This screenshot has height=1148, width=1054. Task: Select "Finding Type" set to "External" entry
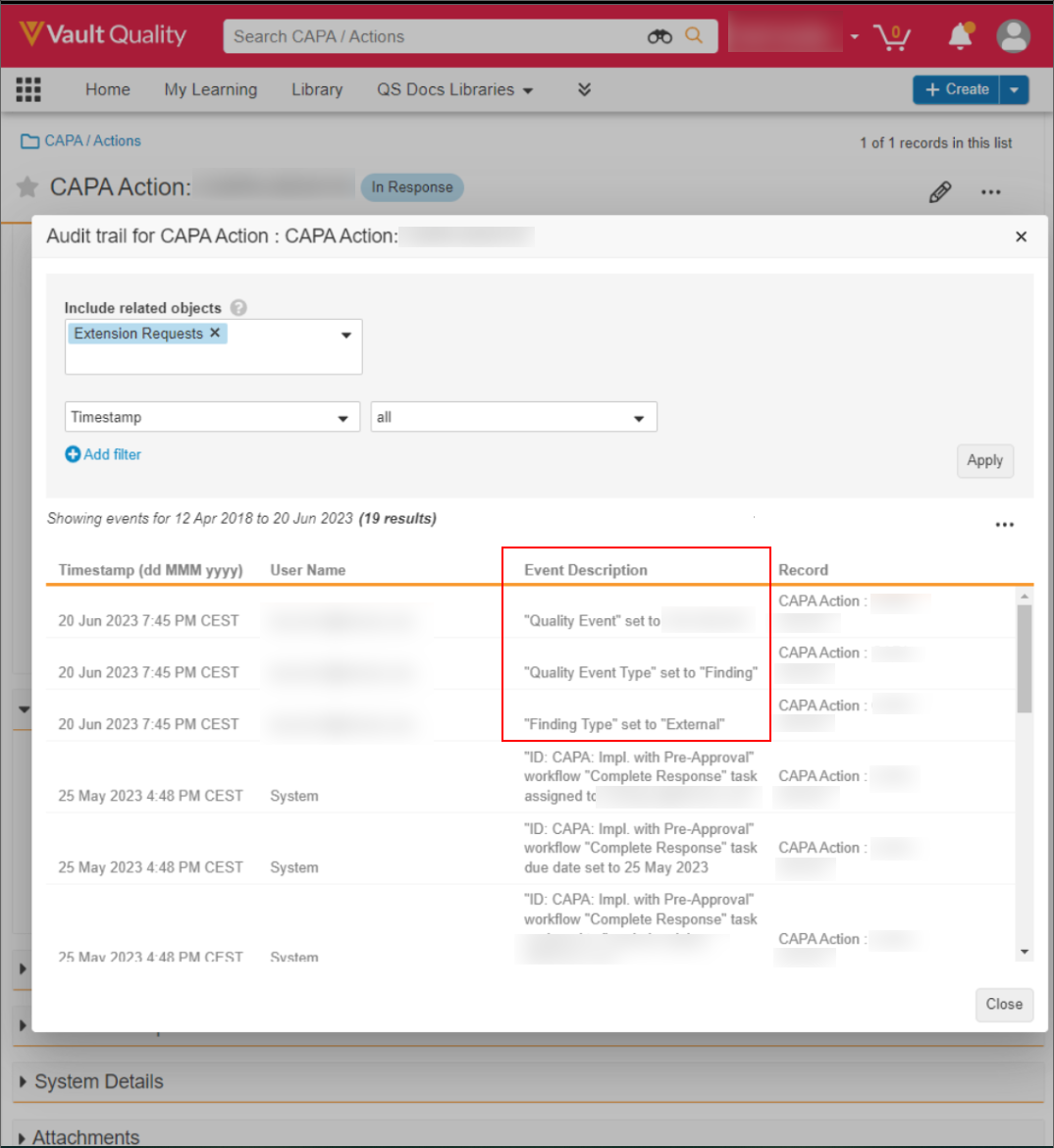(x=624, y=724)
